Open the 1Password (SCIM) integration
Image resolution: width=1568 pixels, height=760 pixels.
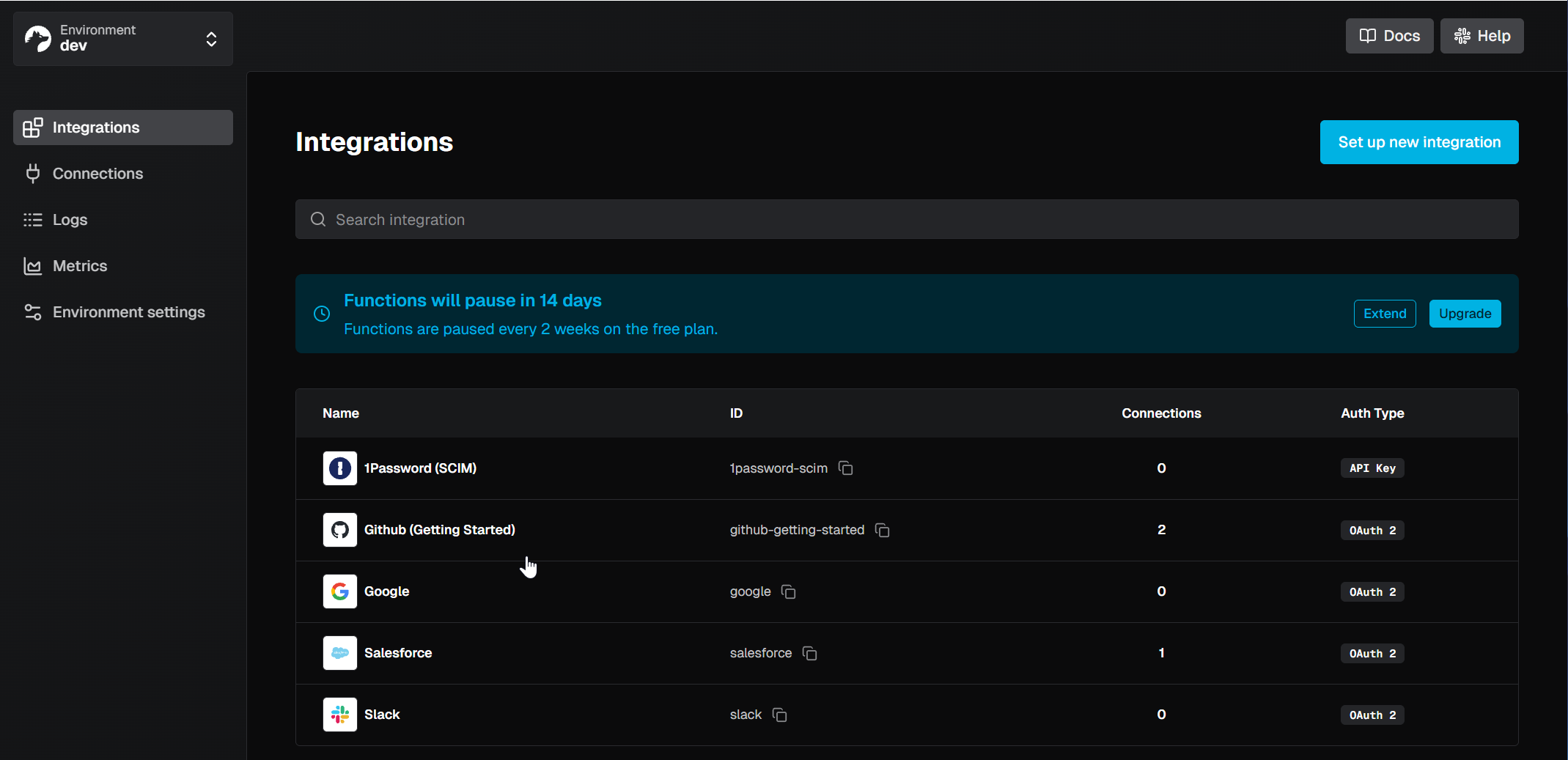(907, 468)
